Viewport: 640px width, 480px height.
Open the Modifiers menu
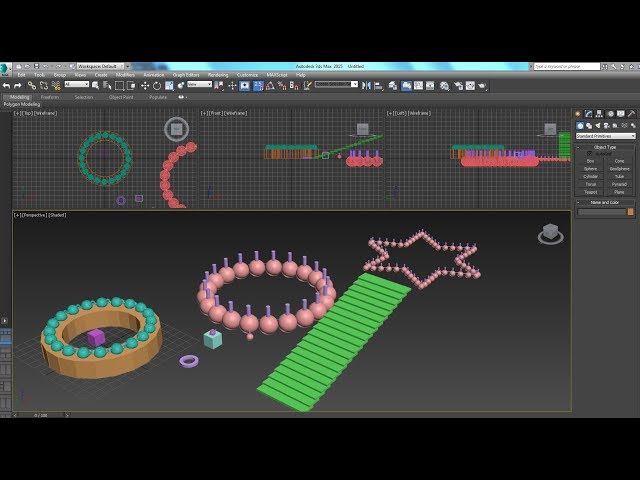(x=125, y=75)
